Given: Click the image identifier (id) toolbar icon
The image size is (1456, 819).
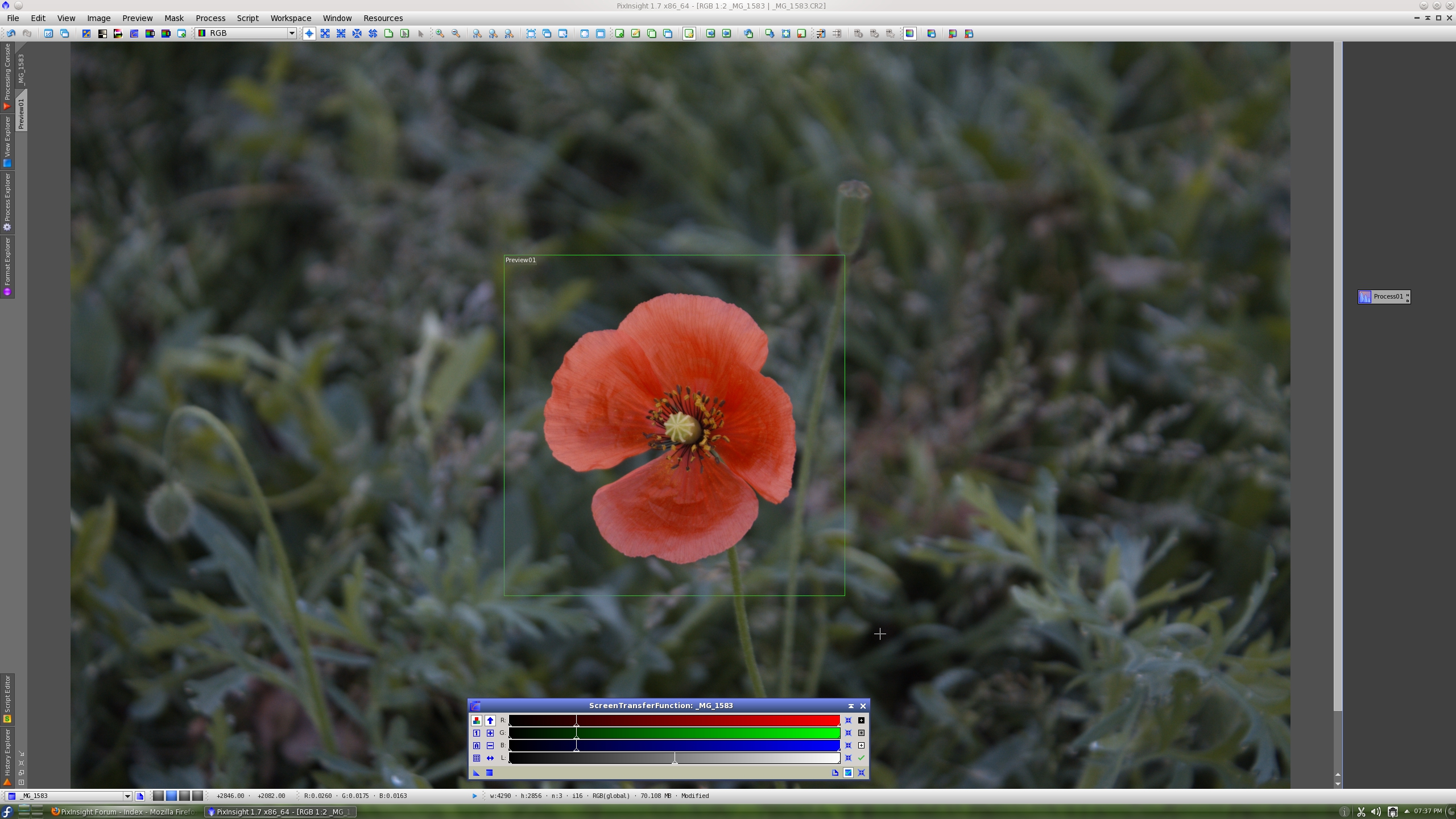Looking at the screenshot, I should 48,34.
